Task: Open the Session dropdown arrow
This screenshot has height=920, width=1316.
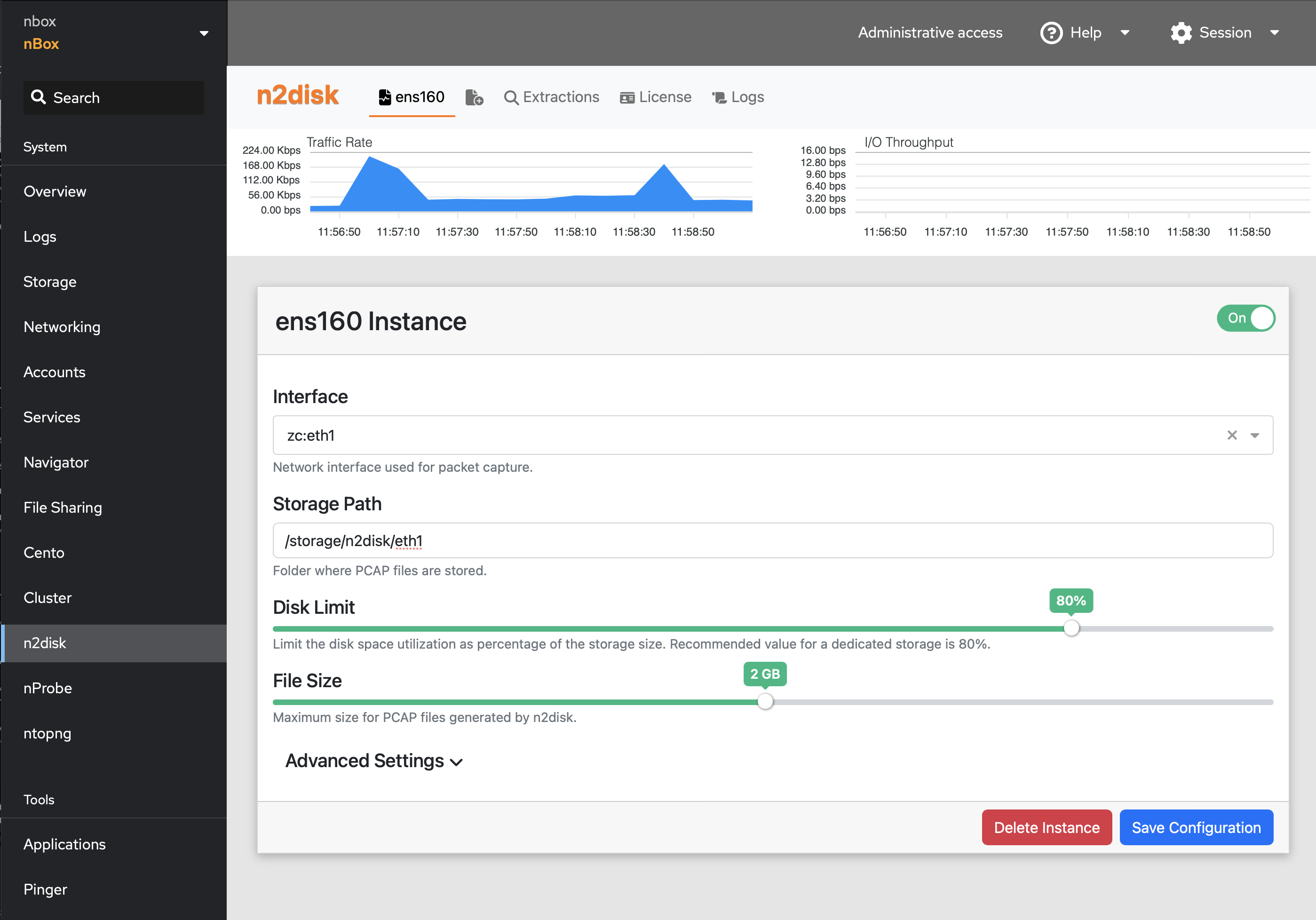Action: point(1275,32)
